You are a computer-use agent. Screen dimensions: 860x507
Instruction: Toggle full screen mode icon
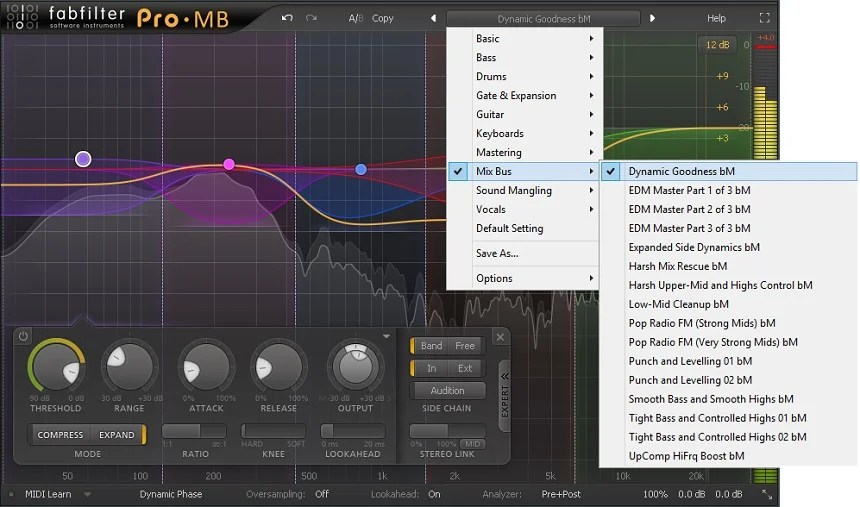coord(765,18)
